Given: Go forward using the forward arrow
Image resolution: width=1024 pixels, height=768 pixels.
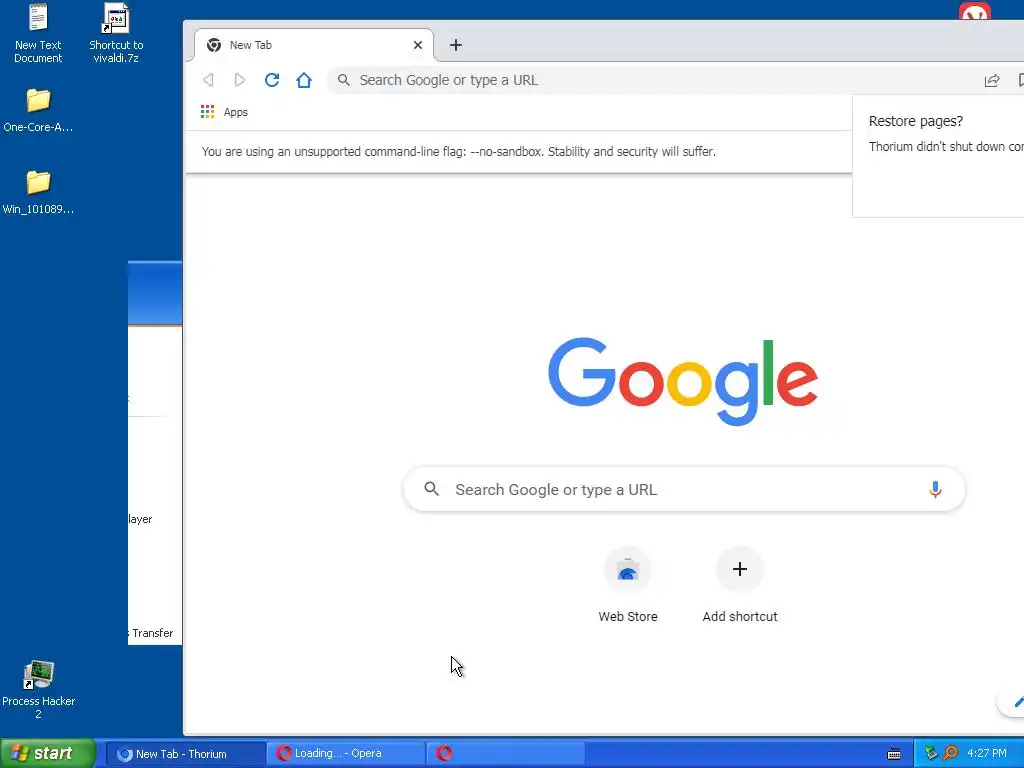Looking at the screenshot, I should click(x=240, y=80).
